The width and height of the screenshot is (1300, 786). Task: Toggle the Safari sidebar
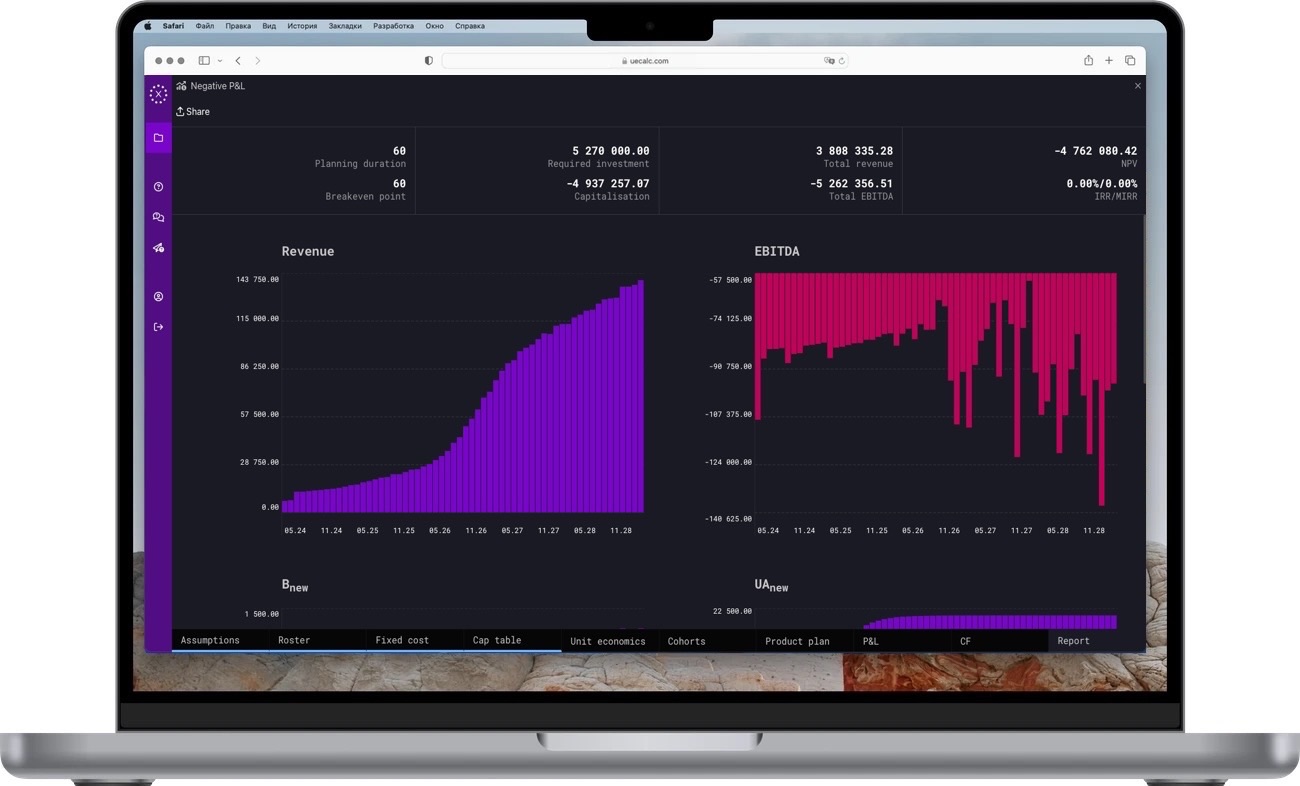[x=204, y=61]
